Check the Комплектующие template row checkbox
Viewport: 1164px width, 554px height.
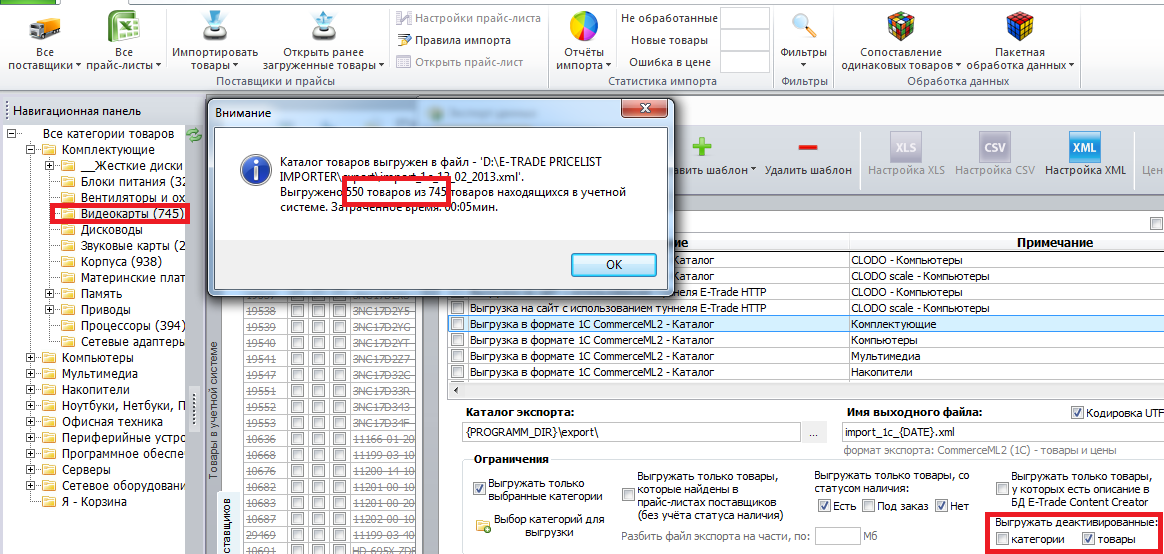coord(458,324)
